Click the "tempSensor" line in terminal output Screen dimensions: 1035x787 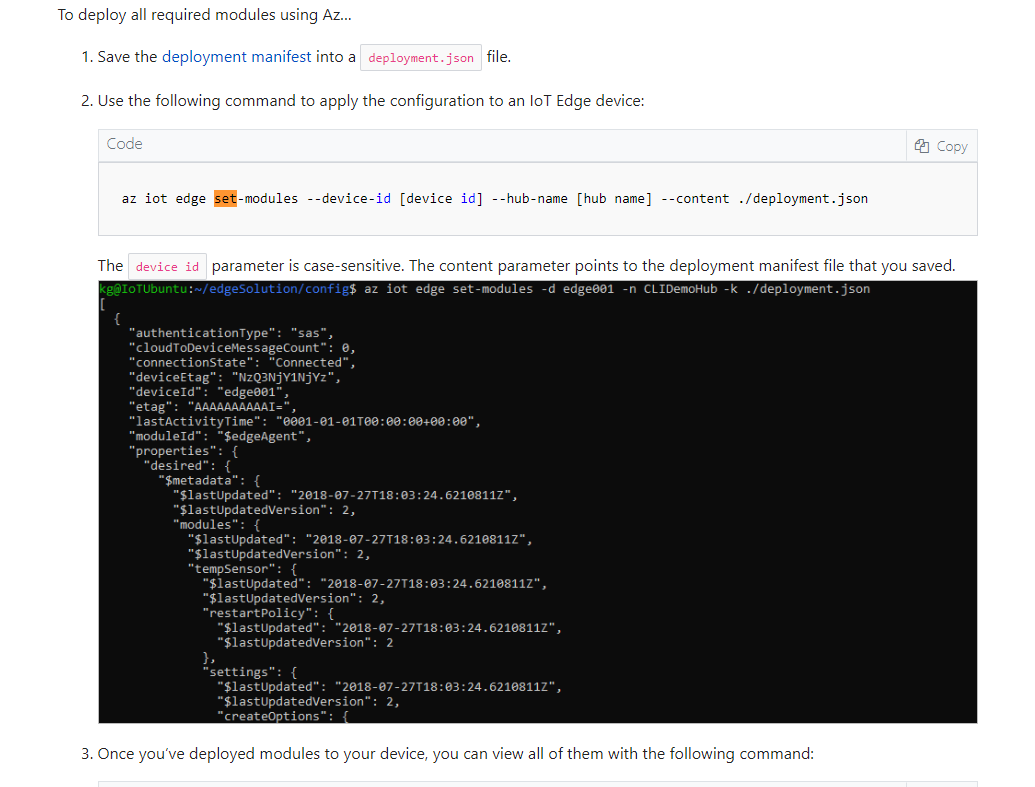click(242, 568)
